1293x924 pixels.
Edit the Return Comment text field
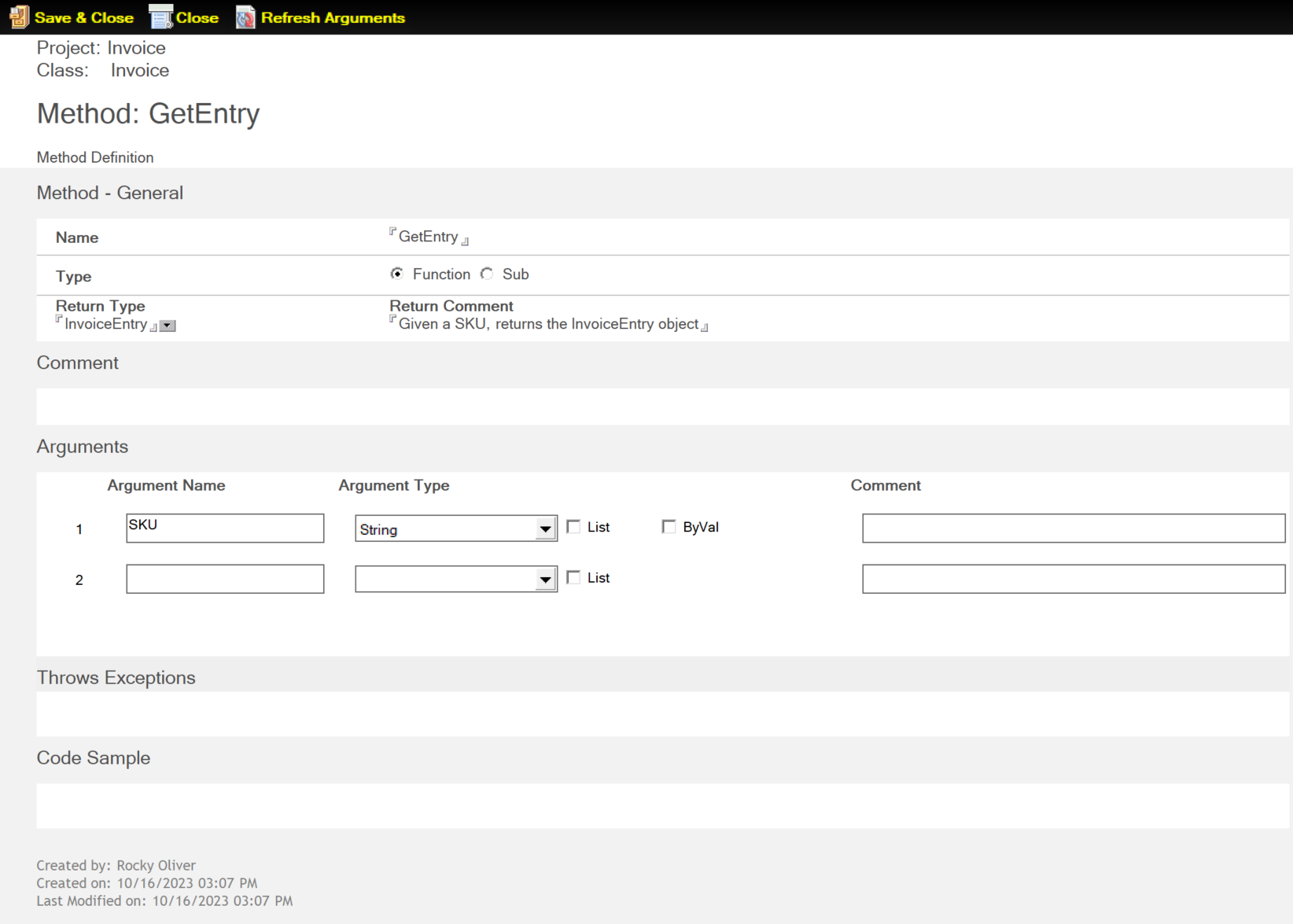(x=549, y=324)
